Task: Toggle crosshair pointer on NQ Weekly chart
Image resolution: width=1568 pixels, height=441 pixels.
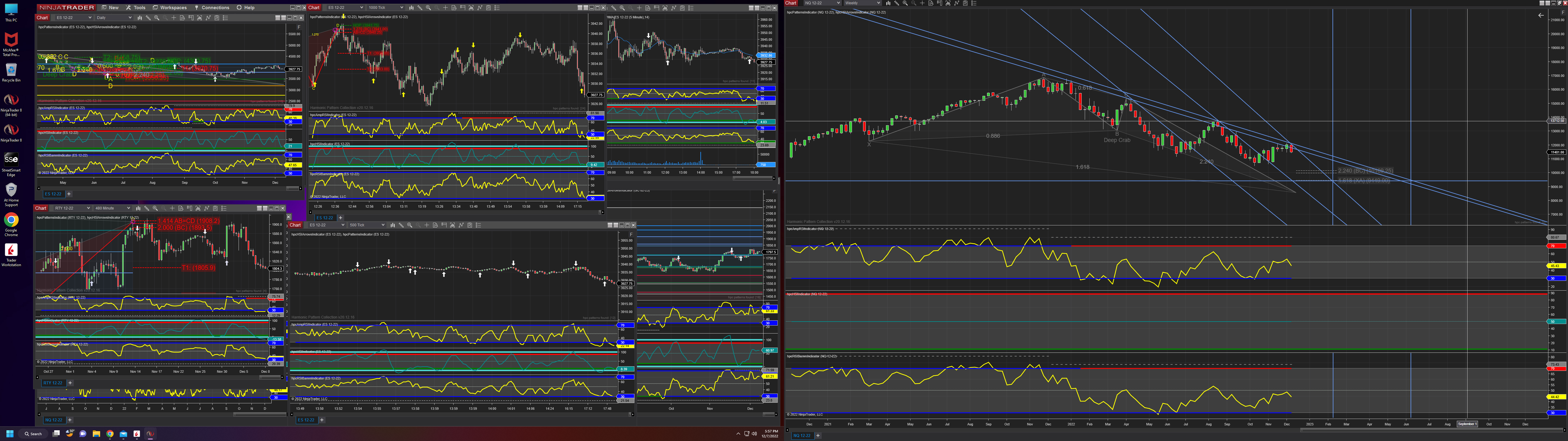Action: 923,3
